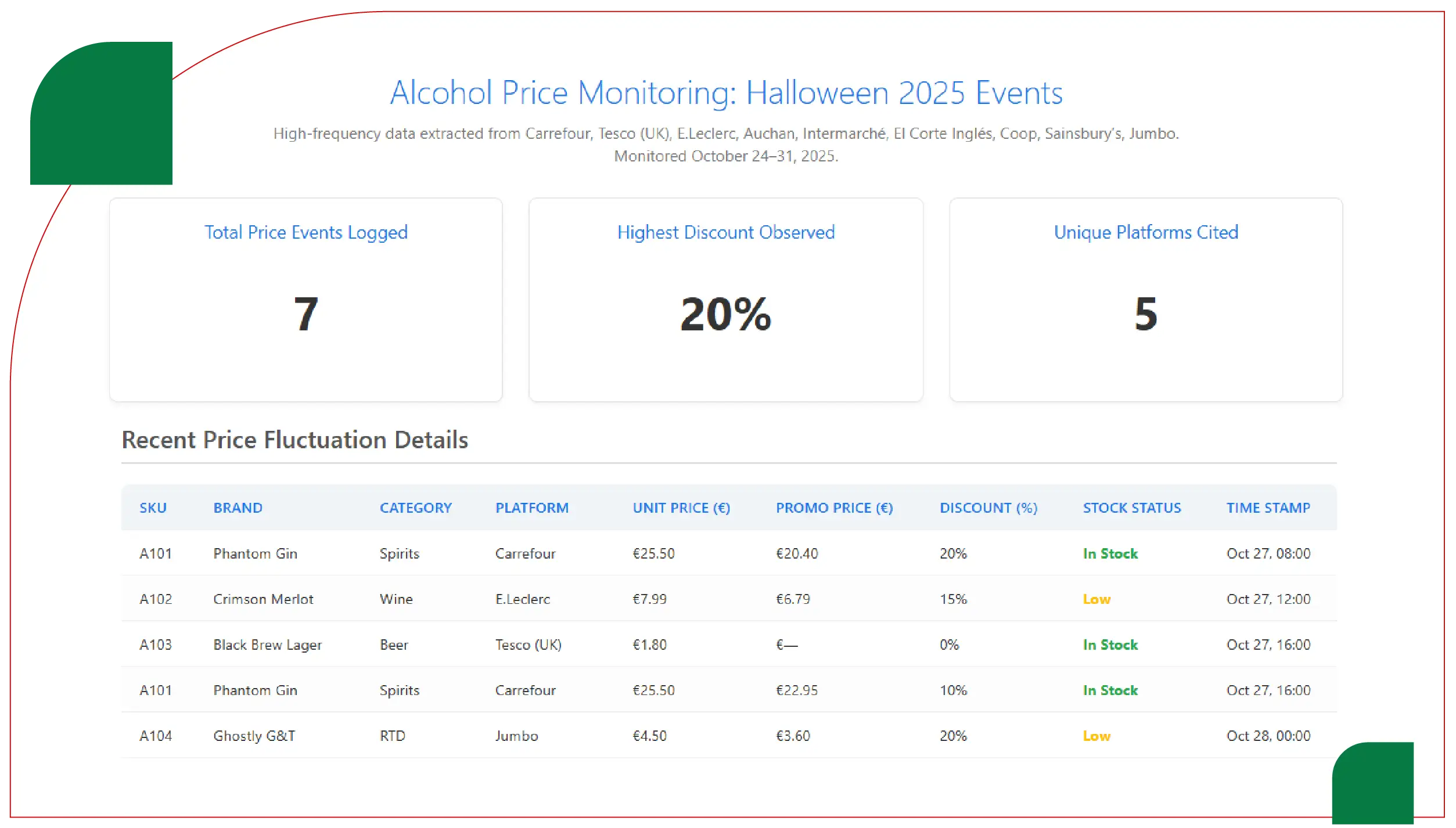
Task: Click the Recent Price Fluctuation Details heading
Action: [294, 440]
